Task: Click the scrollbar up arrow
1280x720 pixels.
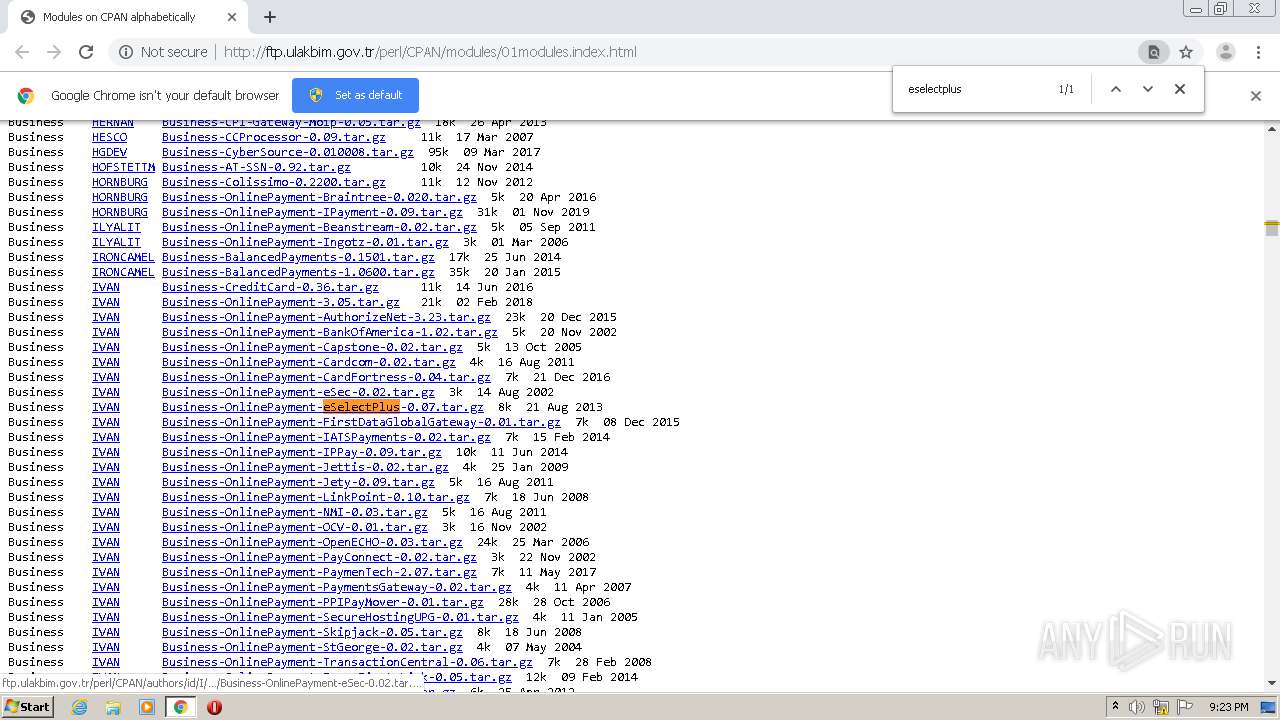Action: click(x=1272, y=128)
